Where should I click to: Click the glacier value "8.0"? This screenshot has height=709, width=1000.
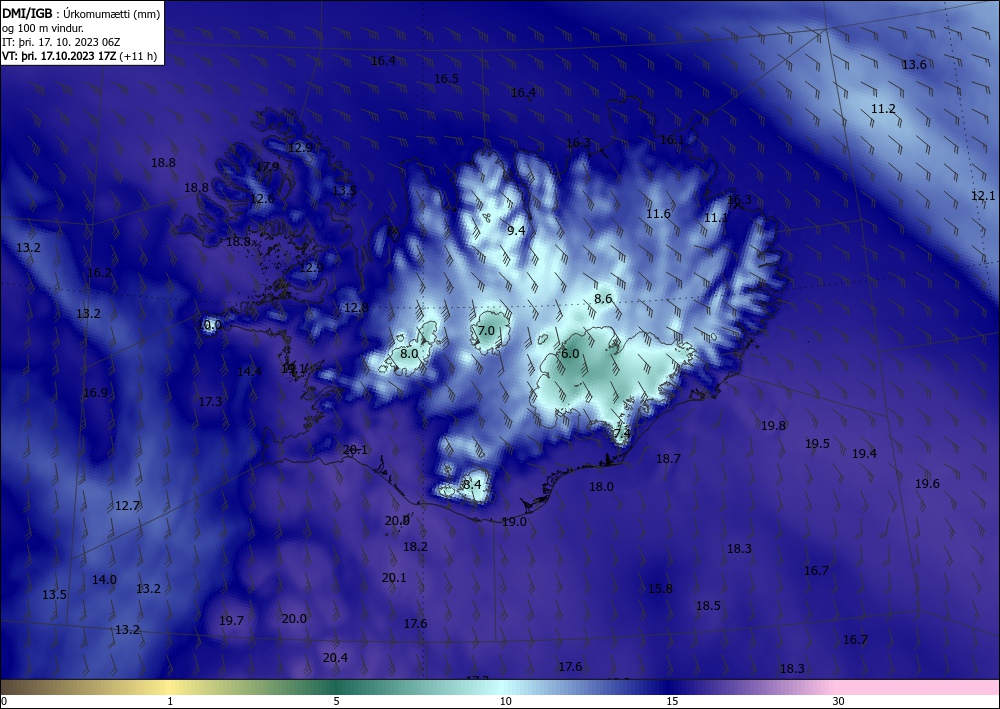coord(409,353)
